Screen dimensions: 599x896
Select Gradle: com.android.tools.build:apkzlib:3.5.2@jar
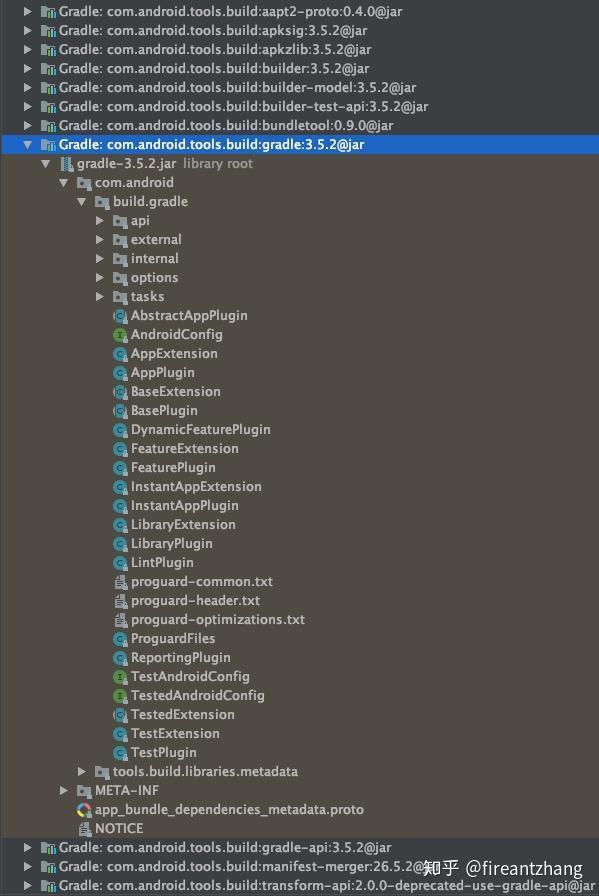[300, 50]
